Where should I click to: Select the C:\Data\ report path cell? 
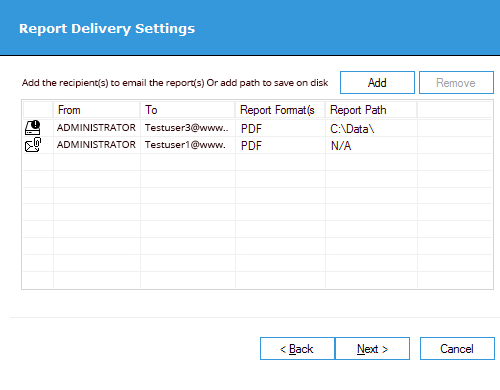pyautogui.click(x=371, y=128)
